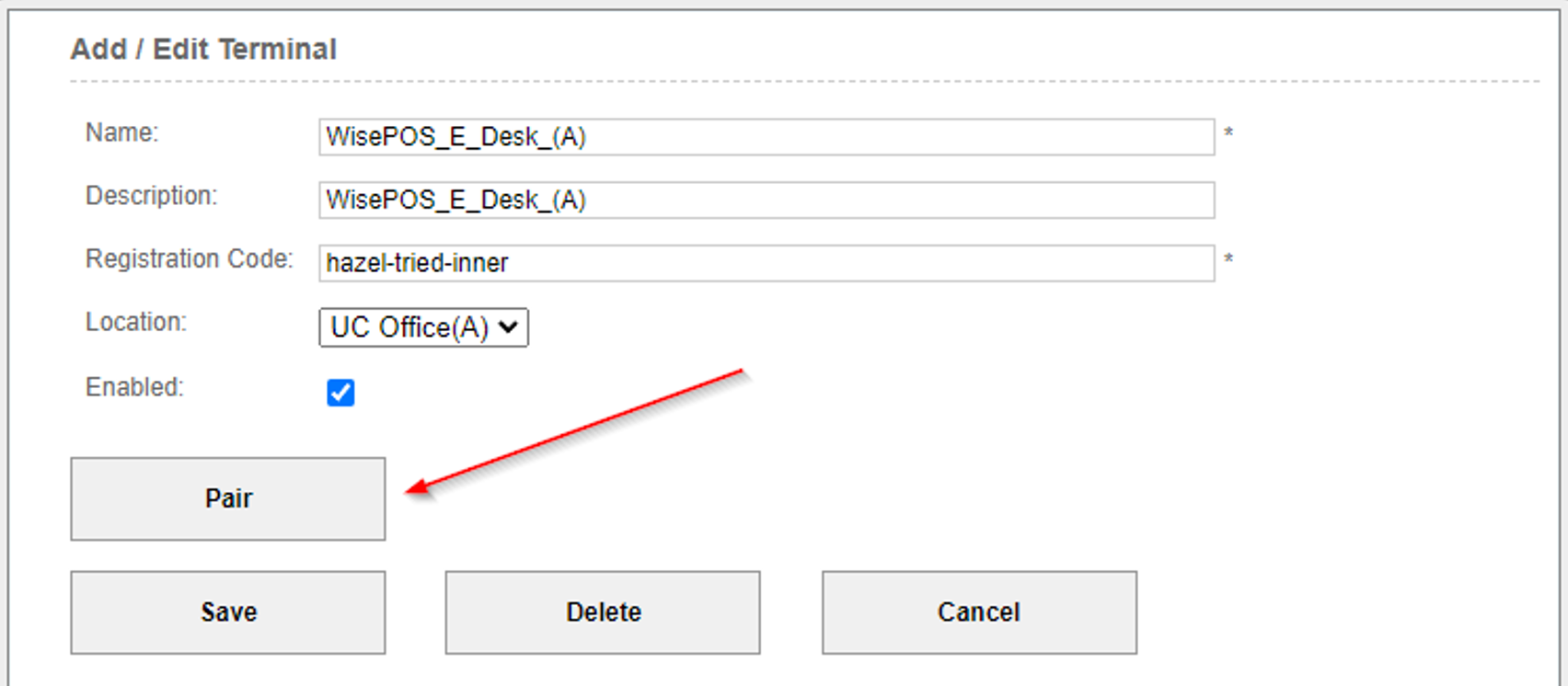
Task: Cancel editing the terminal
Action: (979, 612)
